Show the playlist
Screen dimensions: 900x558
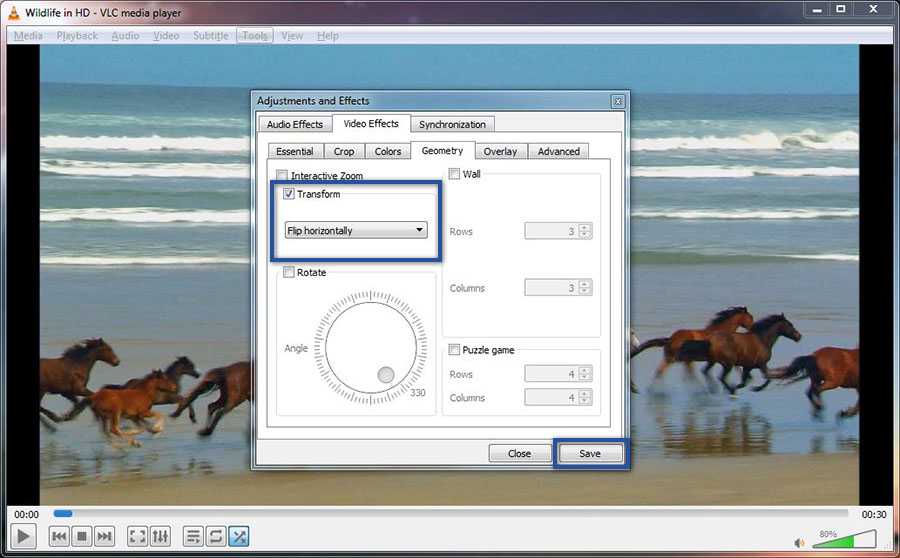(194, 537)
